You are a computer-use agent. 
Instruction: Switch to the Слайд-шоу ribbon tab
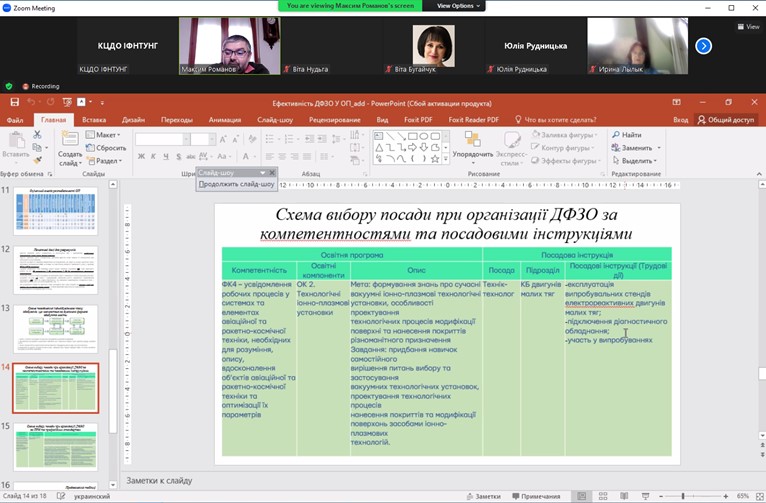(275, 120)
